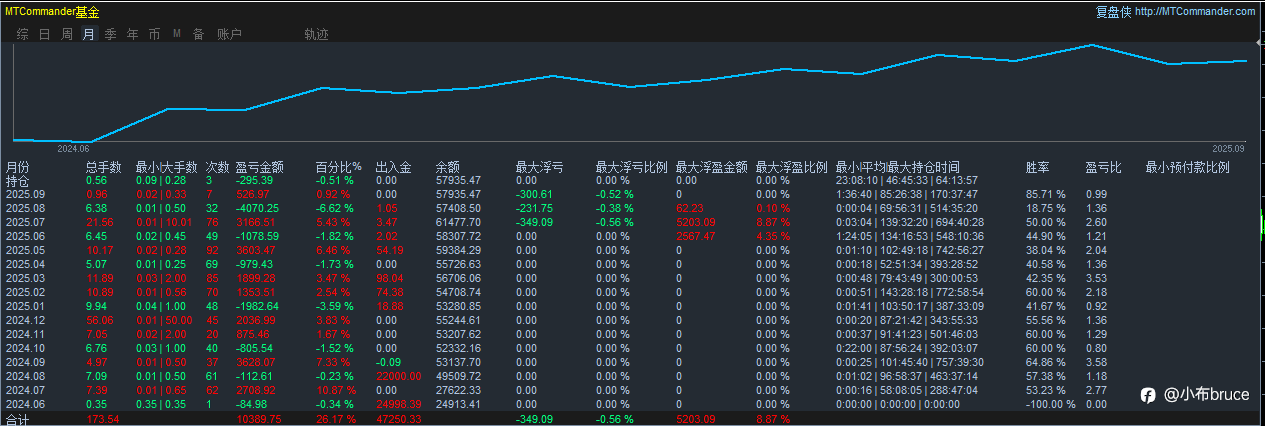Image resolution: width=1265 pixels, height=426 pixels.
Task: Open the 账户 account tab
Action: pos(229,34)
